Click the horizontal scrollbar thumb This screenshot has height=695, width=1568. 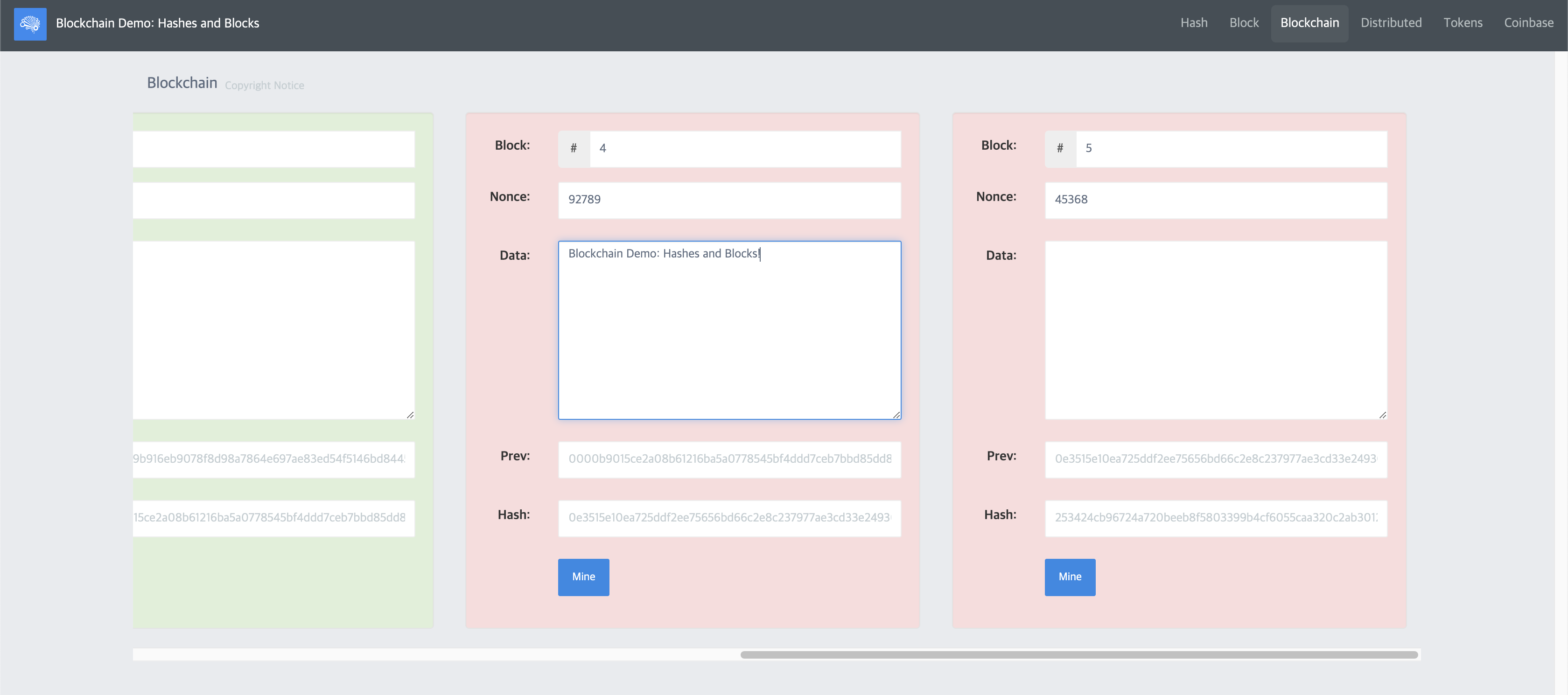click(1078, 655)
